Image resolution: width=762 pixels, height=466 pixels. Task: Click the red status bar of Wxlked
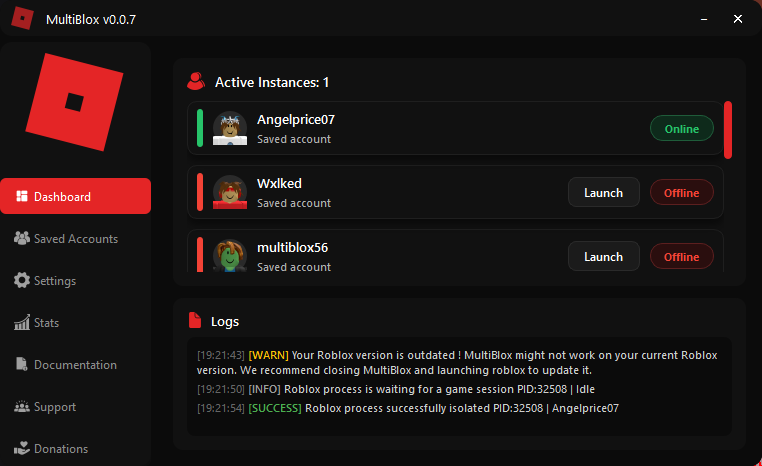coord(200,192)
